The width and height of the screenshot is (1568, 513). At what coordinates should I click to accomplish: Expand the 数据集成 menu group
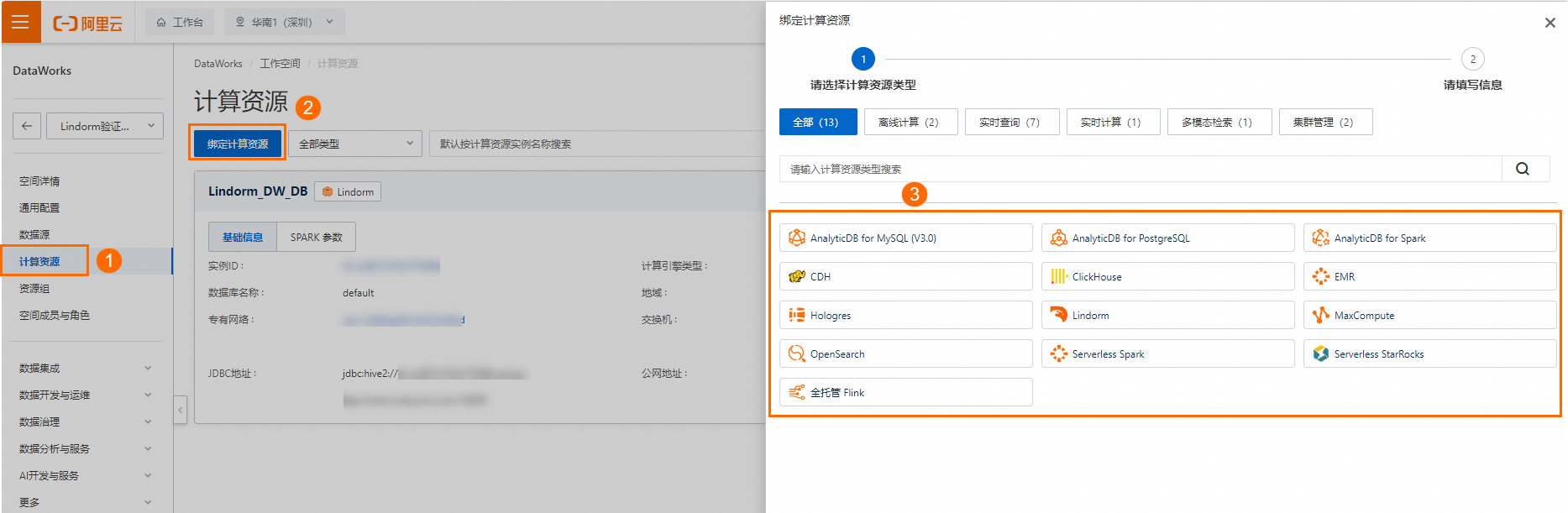pyautogui.click(x=86, y=368)
